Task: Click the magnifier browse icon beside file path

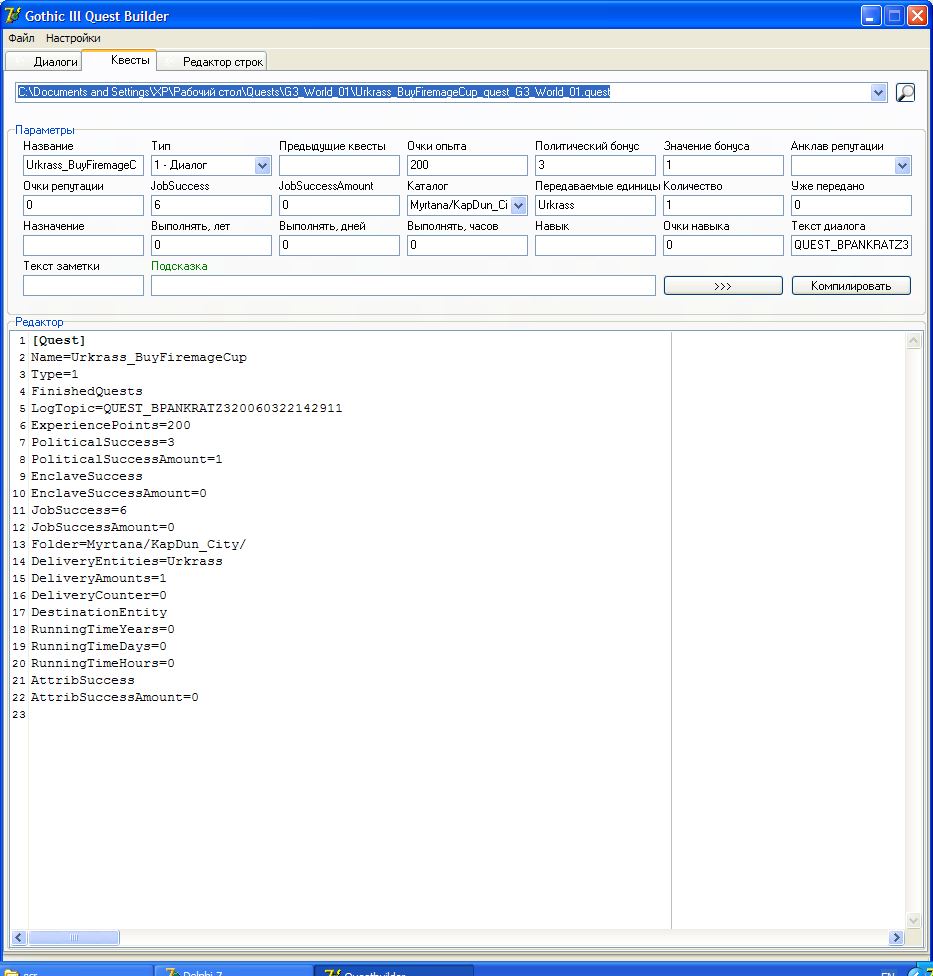Action: [x=905, y=93]
